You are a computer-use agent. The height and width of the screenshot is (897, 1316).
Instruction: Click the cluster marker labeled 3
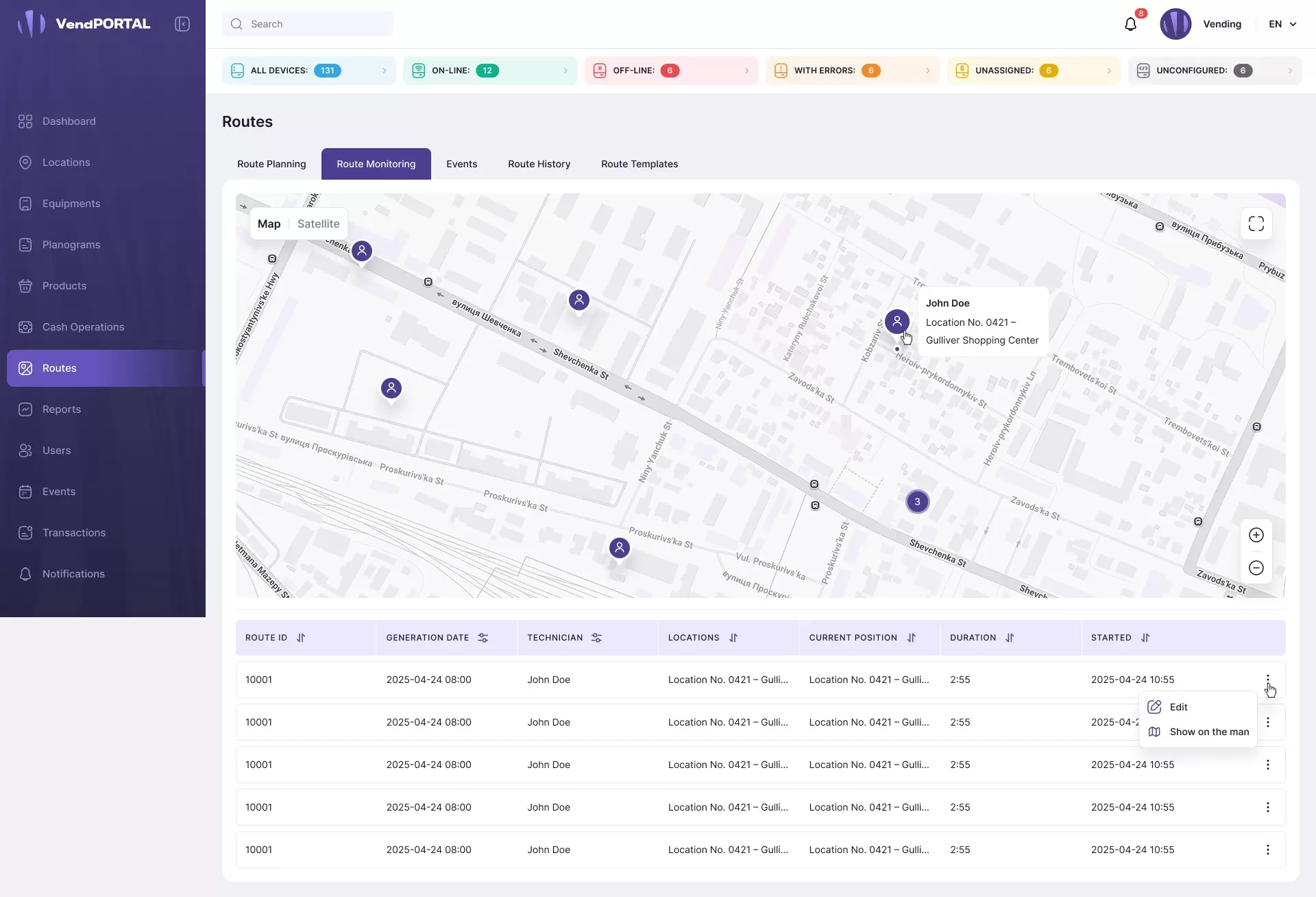917,501
